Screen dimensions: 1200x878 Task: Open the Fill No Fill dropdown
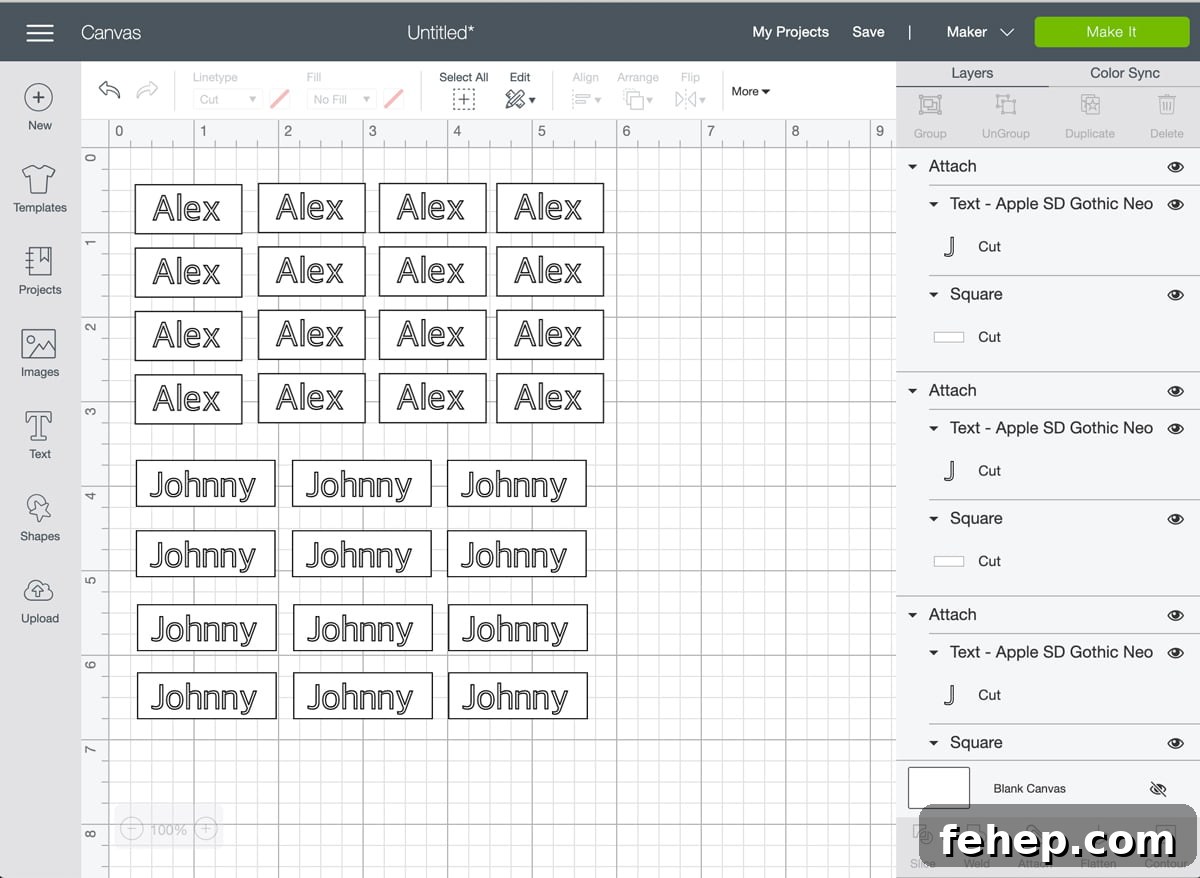tap(341, 99)
